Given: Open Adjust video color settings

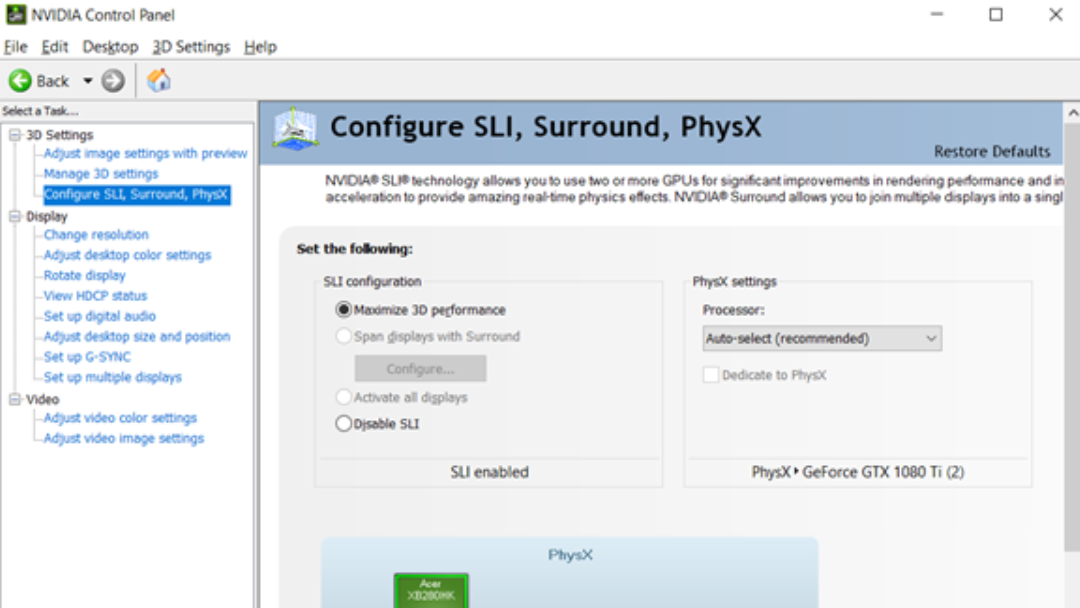Looking at the screenshot, I should (120, 418).
